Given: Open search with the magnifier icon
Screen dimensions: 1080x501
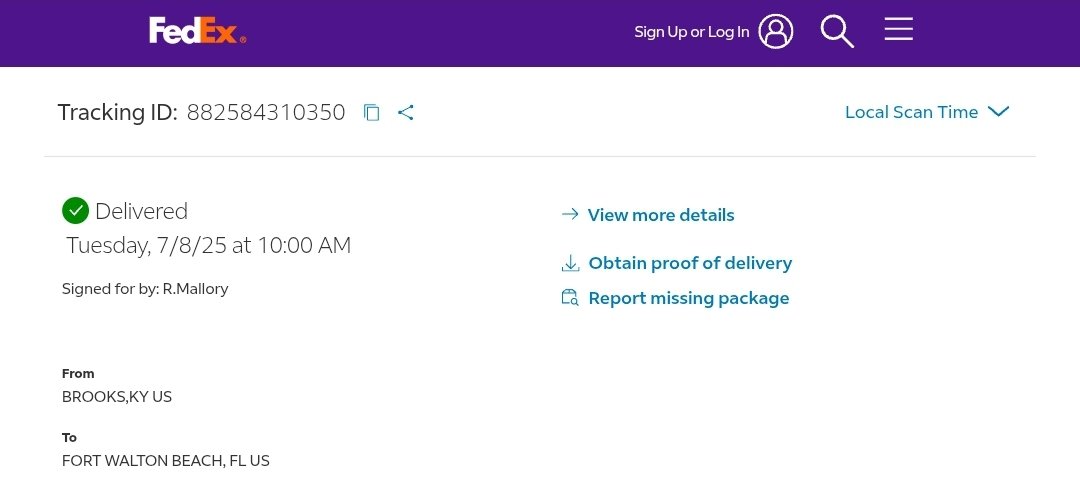Looking at the screenshot, I should 836,31.
